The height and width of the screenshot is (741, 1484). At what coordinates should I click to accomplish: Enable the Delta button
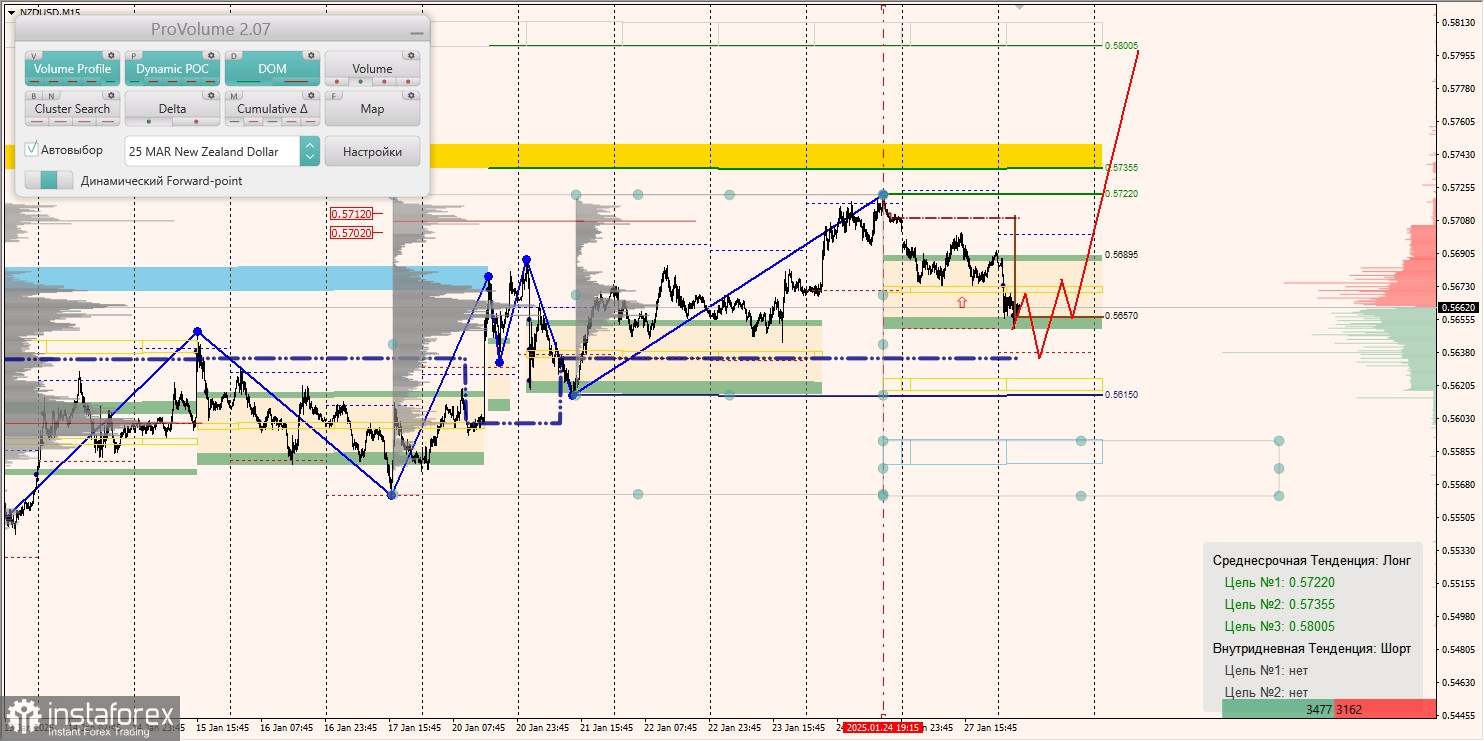pyautogui.click(x=172, y=108)
